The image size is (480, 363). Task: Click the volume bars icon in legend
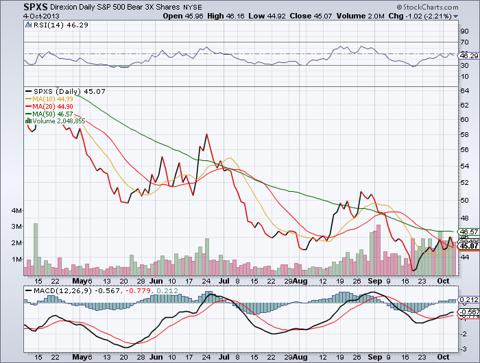28,121
